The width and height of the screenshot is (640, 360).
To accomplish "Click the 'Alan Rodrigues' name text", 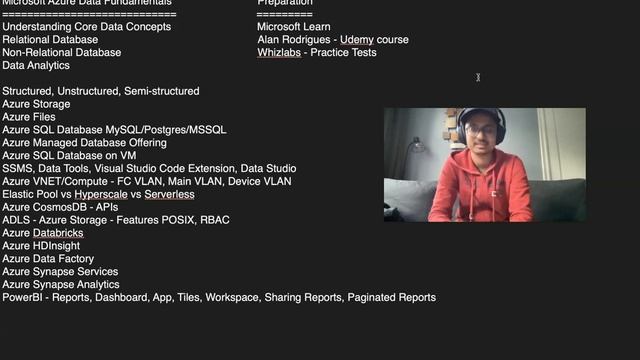I will tap(294, 40).
